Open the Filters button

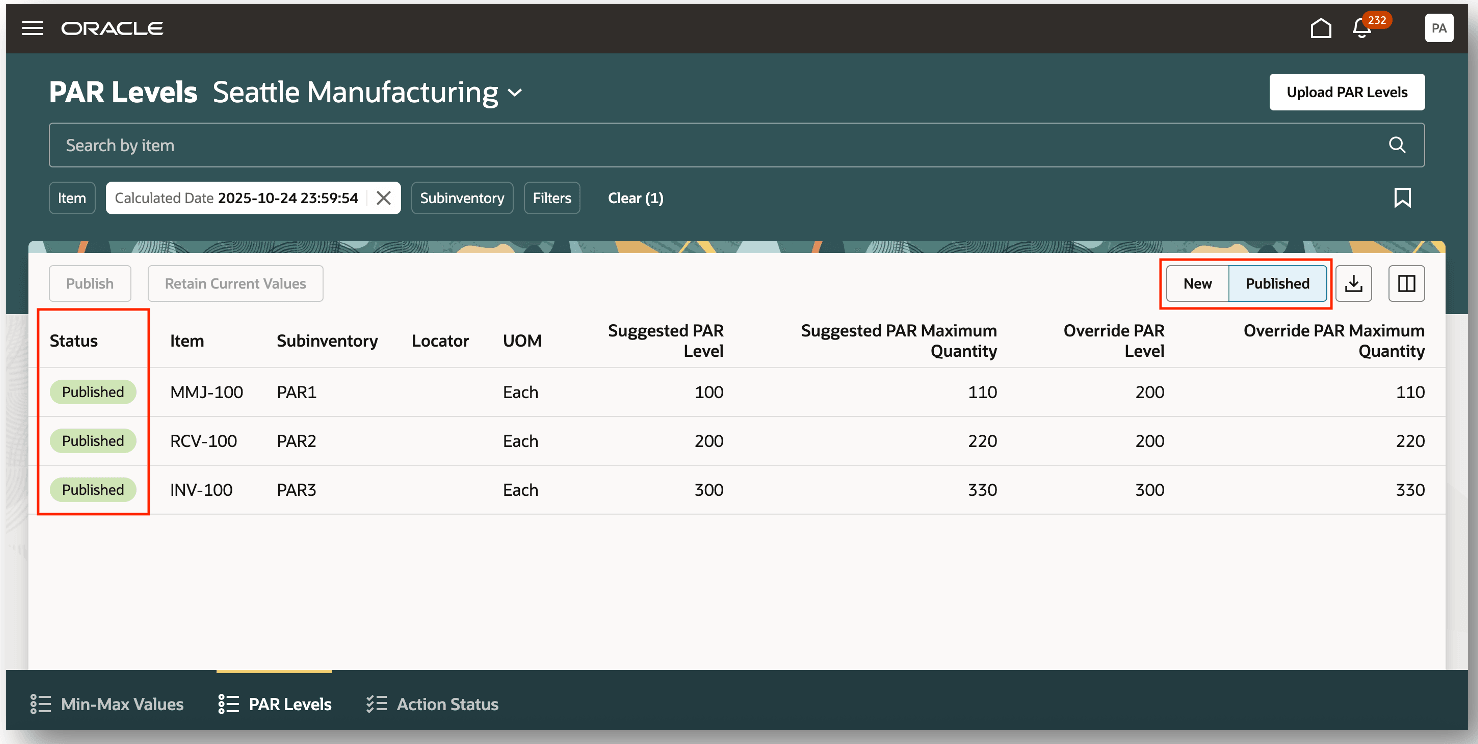(x=552, y=198)
